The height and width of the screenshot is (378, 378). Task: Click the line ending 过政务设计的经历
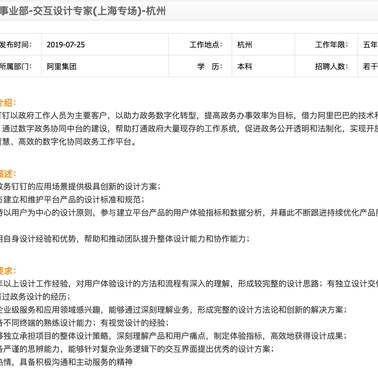point(35,296)
